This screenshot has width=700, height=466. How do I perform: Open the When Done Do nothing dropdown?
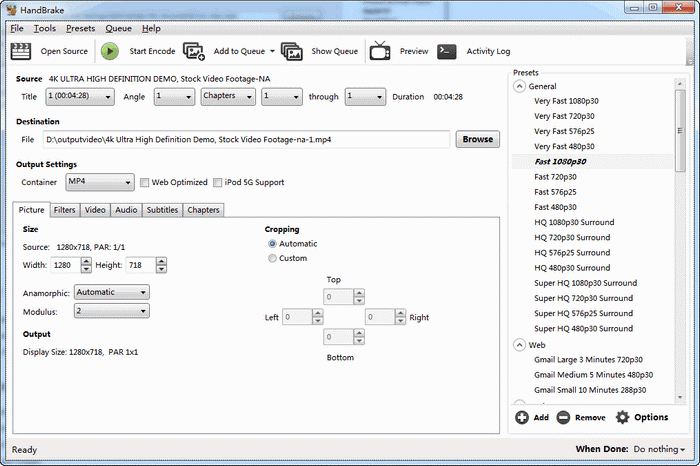[x=659, y=449]
